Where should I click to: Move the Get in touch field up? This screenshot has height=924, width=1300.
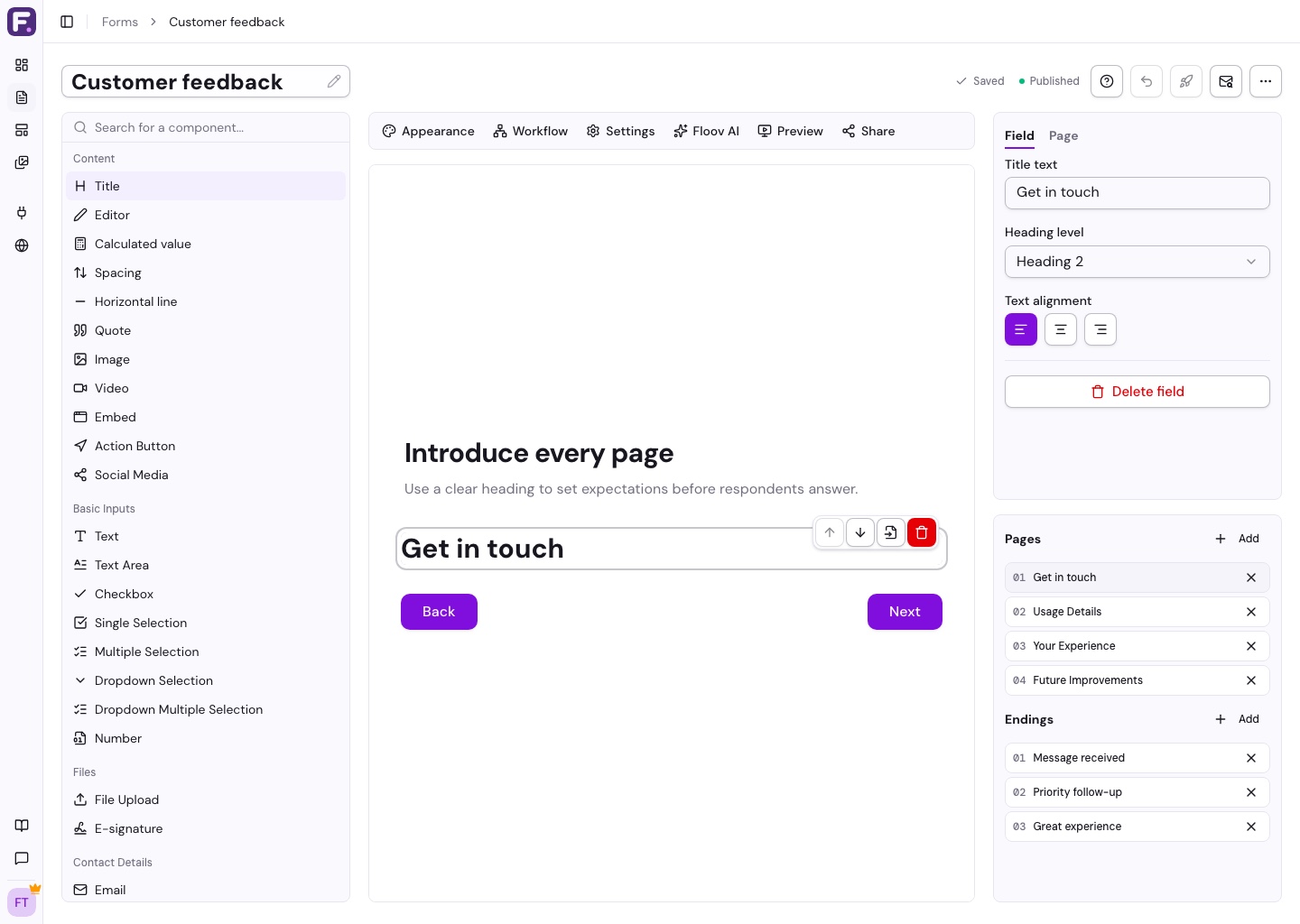pos(830,532)
